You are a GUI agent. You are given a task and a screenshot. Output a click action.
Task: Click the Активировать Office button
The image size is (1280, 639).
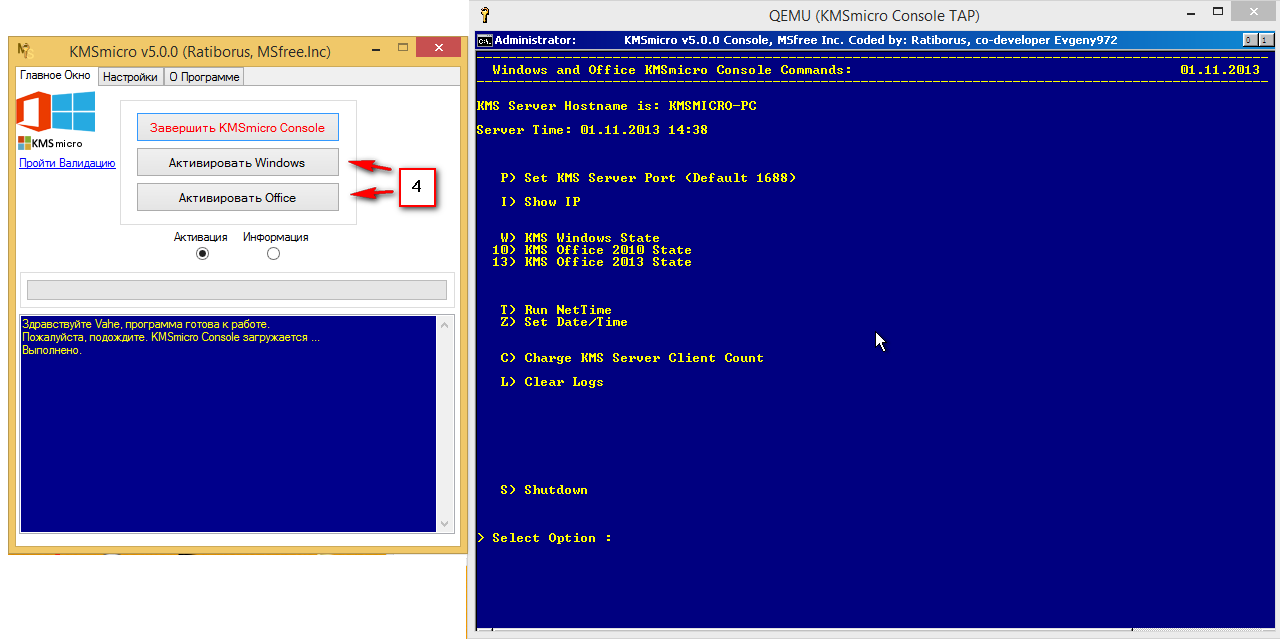coord(238,197)
